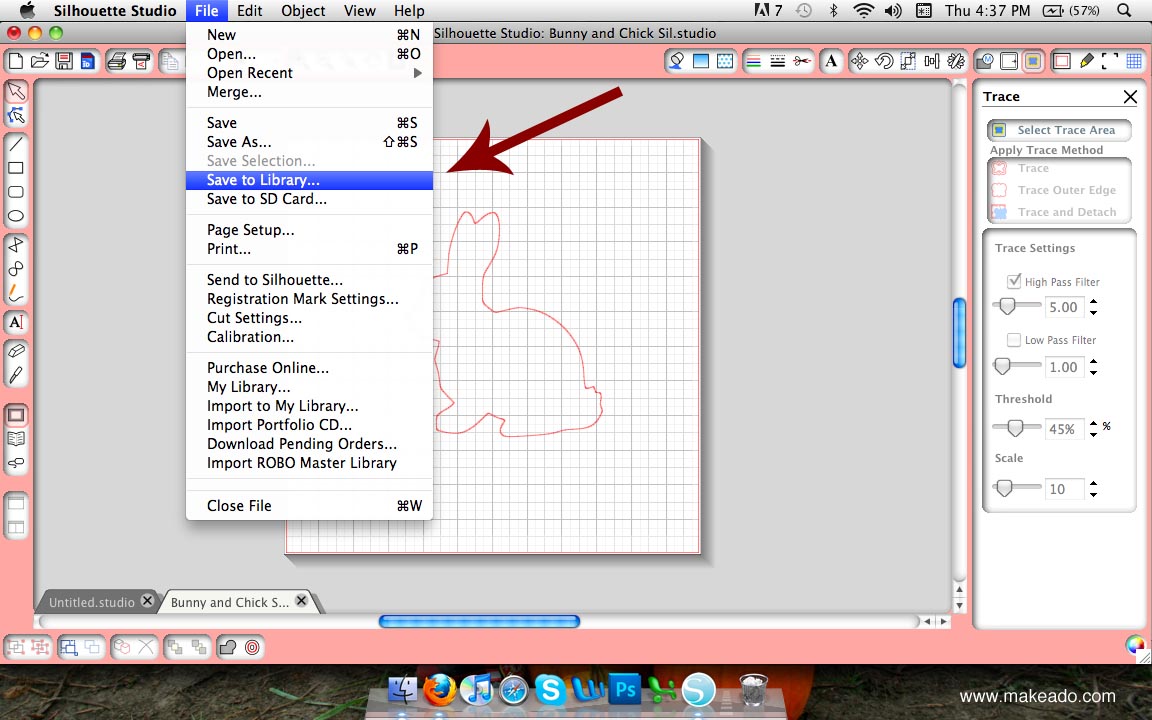
Task: Adjust the Threshold slider handle
Action: tap(1015, 428)
